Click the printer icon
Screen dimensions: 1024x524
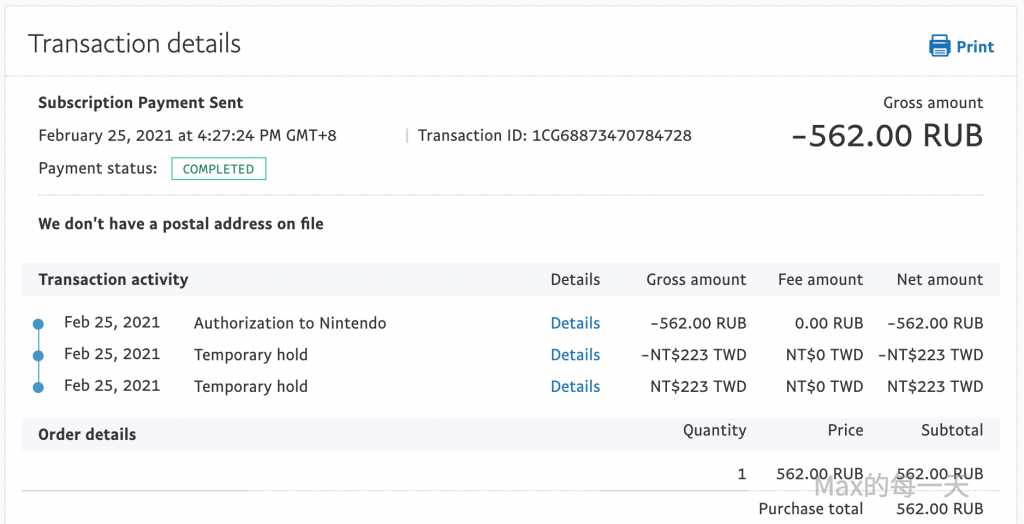tap(939, 46)
